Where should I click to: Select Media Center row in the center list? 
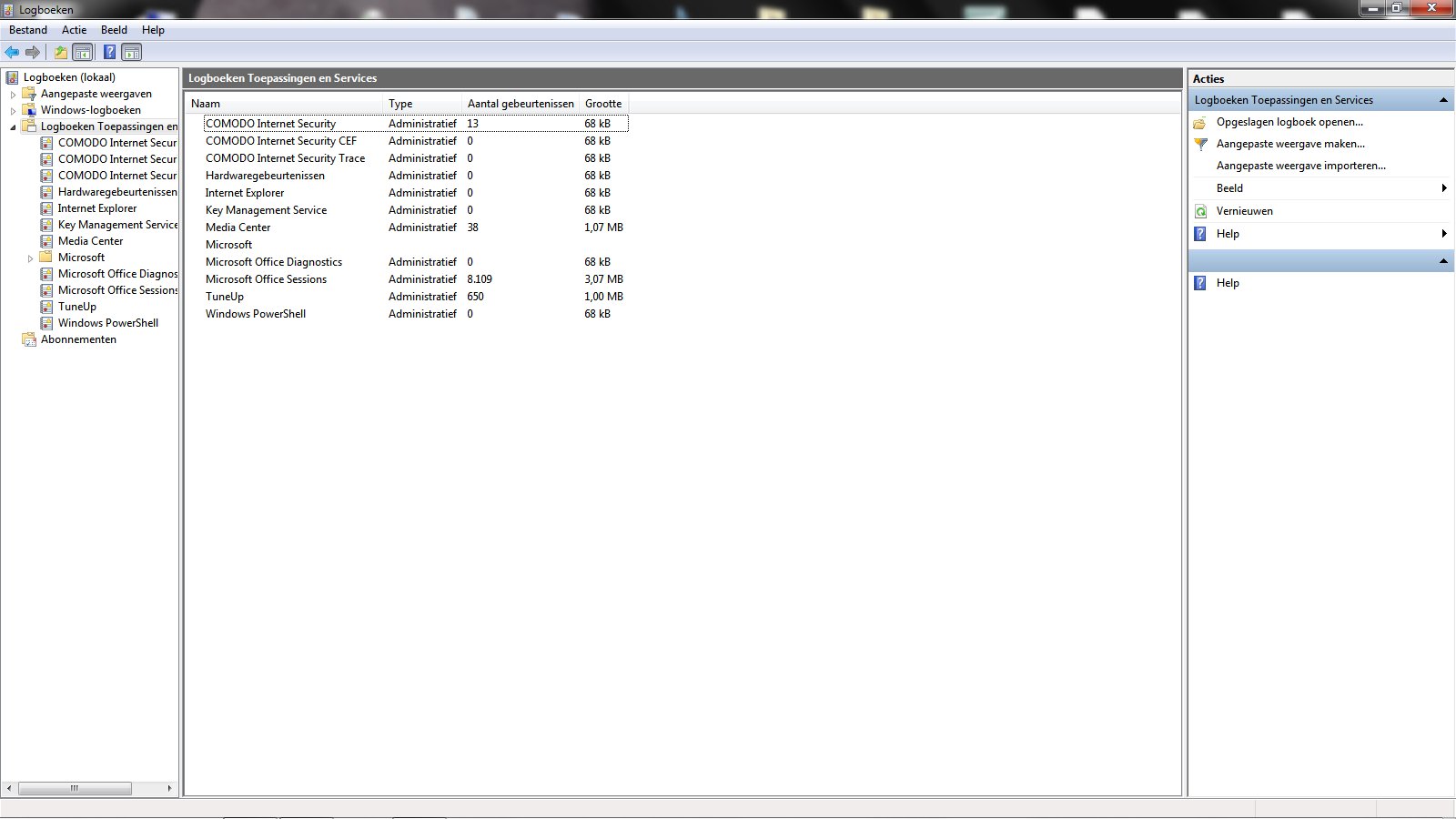416,227
